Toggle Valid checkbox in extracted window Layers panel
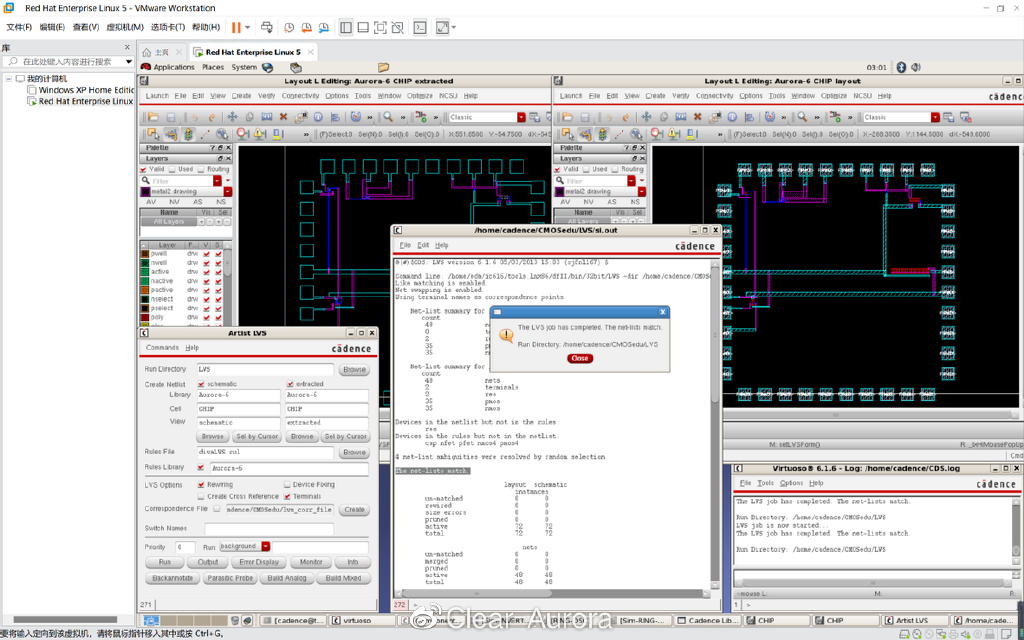 pos(144,169)
